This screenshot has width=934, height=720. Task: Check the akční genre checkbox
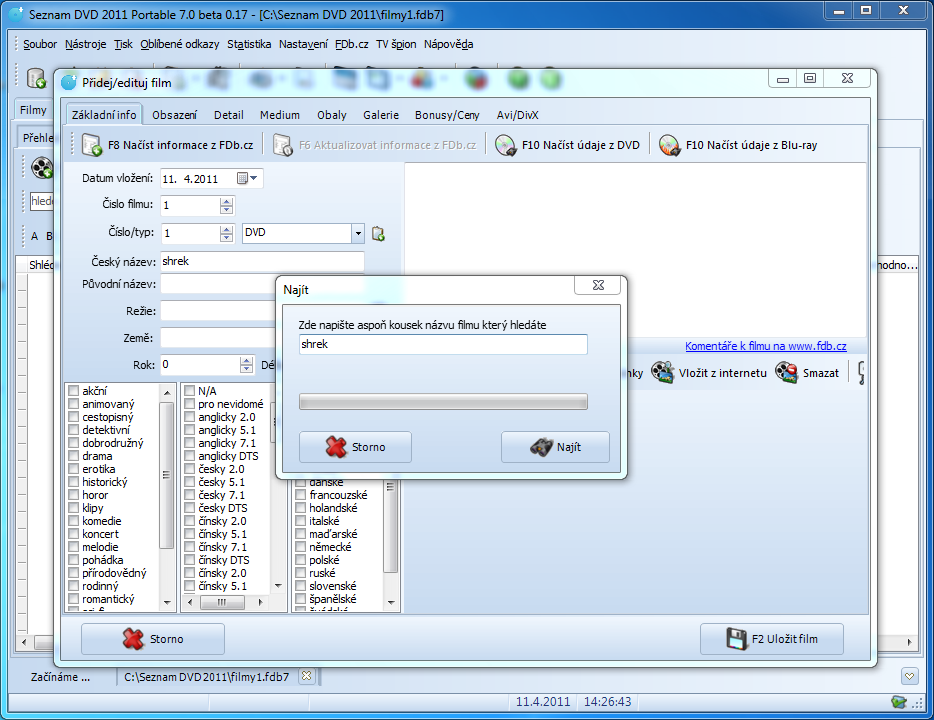click(x=73, y=391)
